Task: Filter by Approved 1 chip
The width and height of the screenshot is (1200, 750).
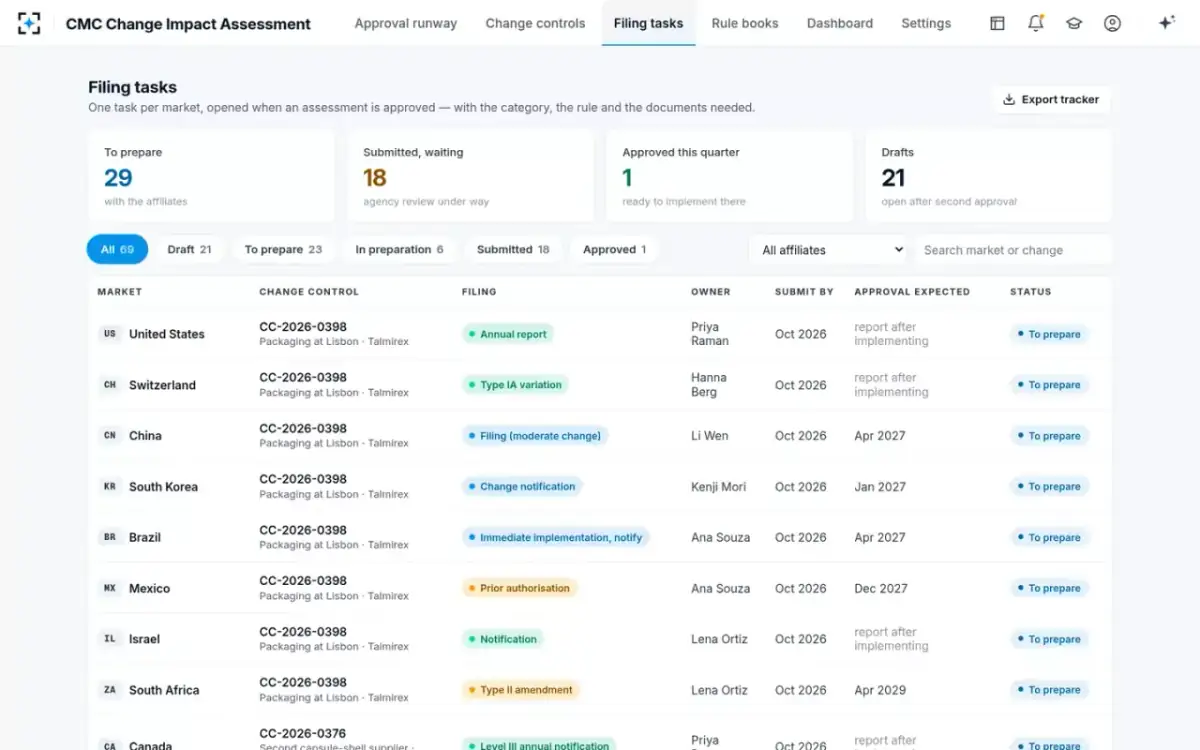Action: pos(614,250)
